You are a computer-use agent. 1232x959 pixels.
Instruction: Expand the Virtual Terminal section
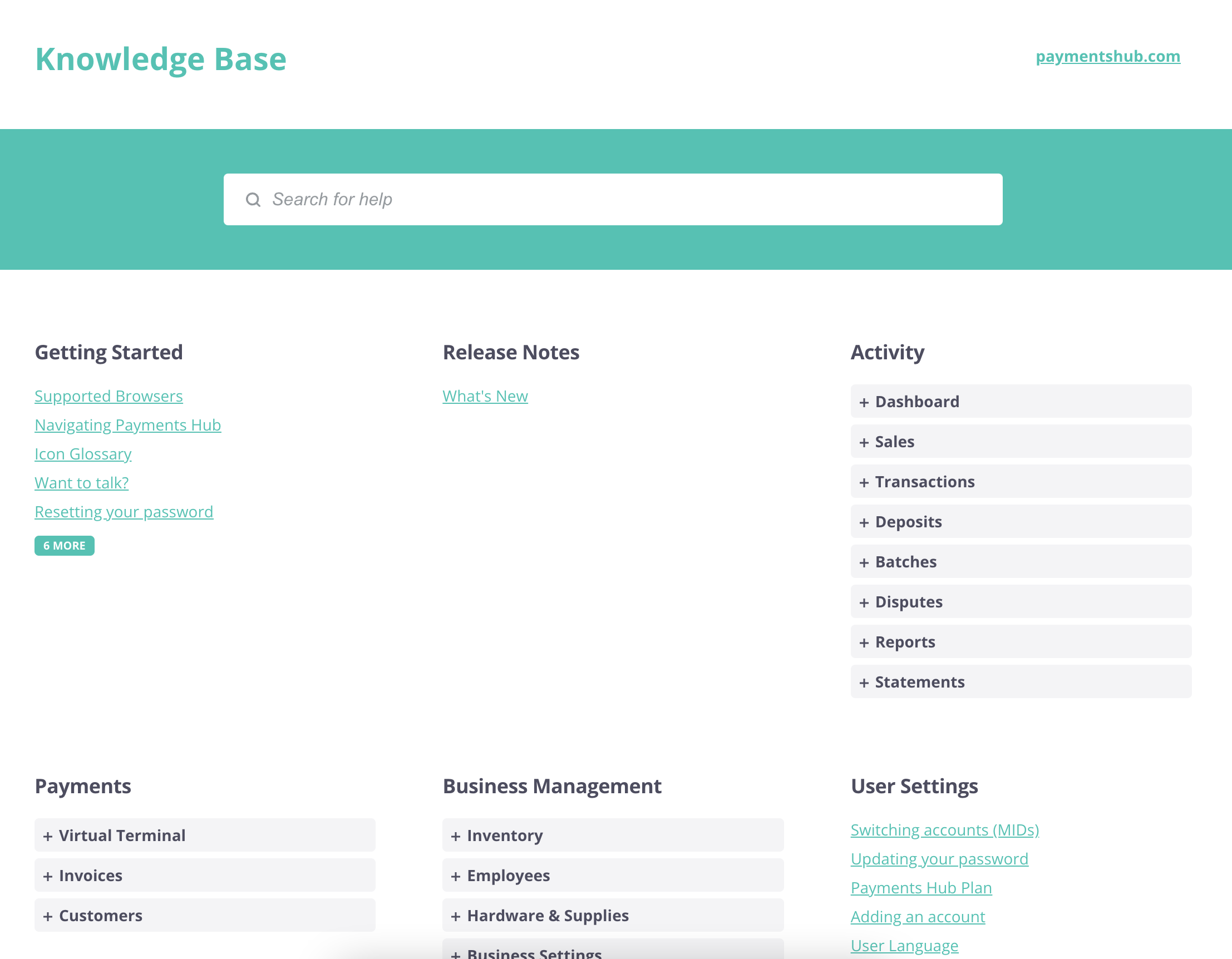(48, 835)
